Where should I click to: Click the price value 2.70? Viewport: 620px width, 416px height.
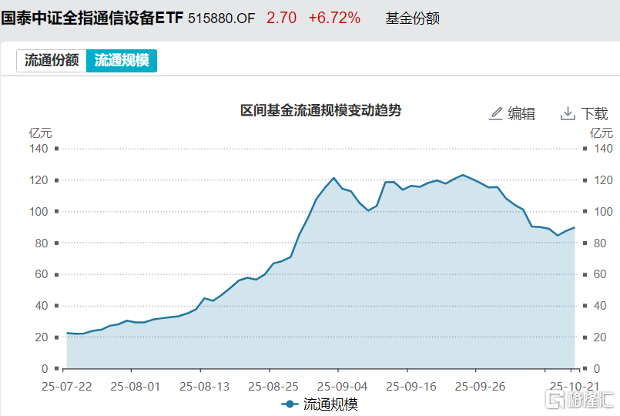click(x=280, y=18)
